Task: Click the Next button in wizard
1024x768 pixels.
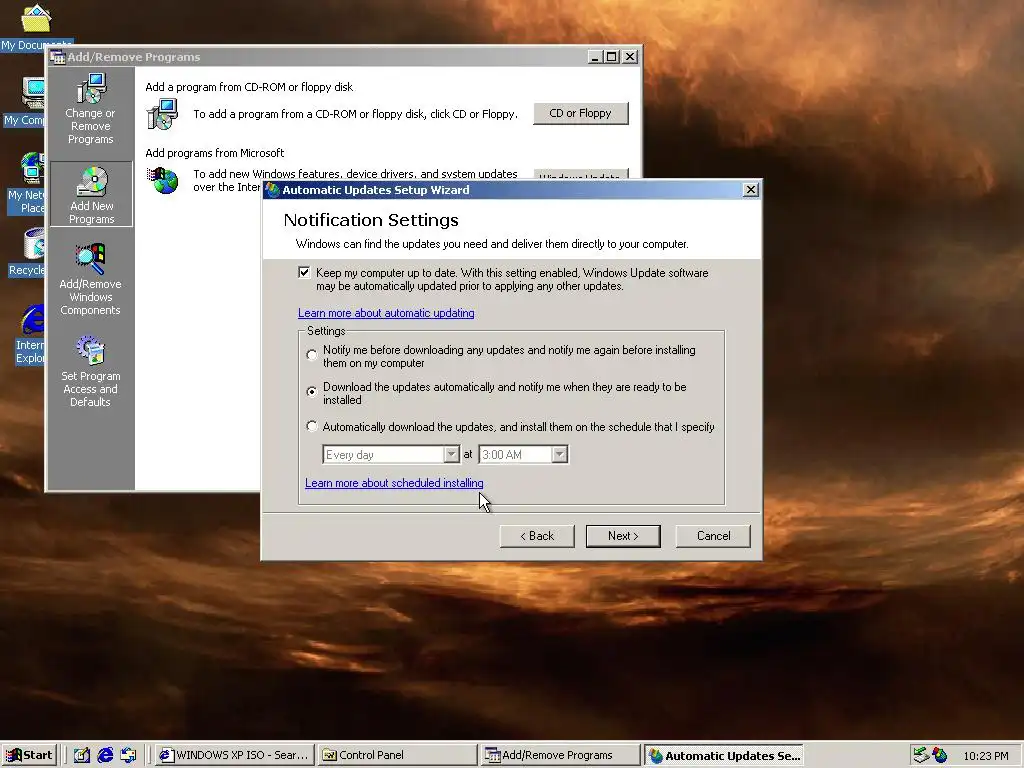Action: click(x=623, y=536)
